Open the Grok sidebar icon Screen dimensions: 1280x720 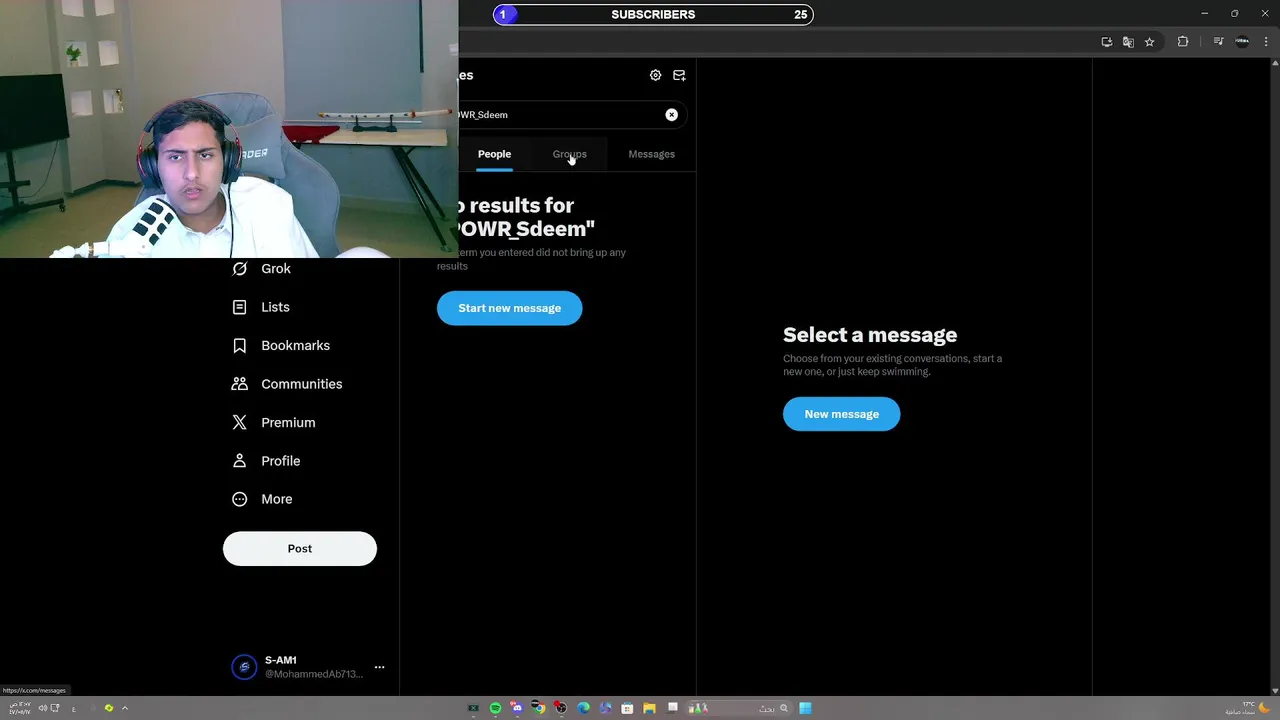[x=239, y=269]
